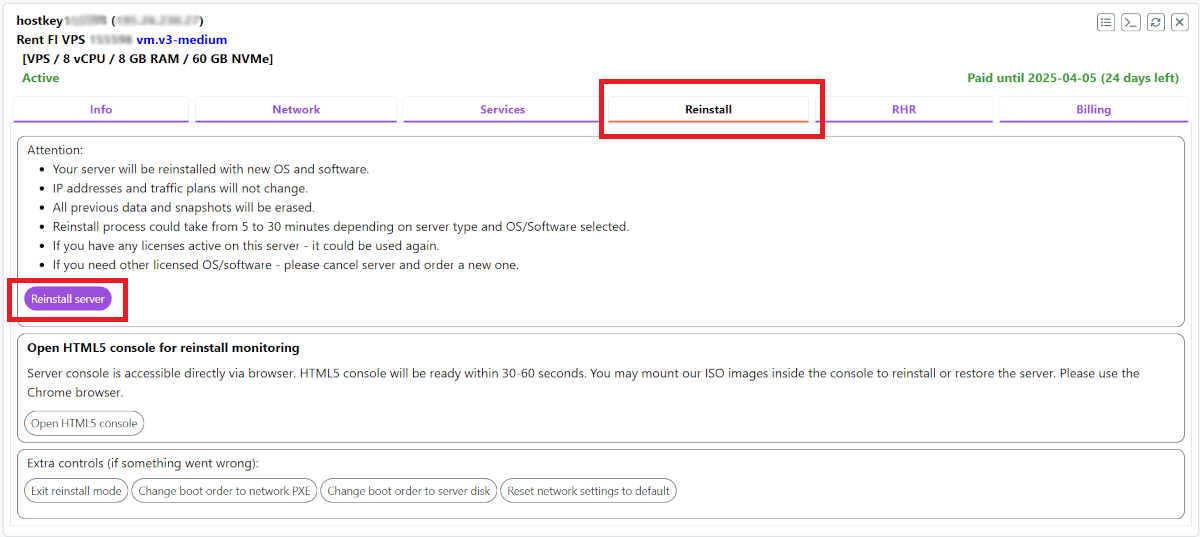Click the hostkey server name heading
1200x537 pixels.
[40, 21]
